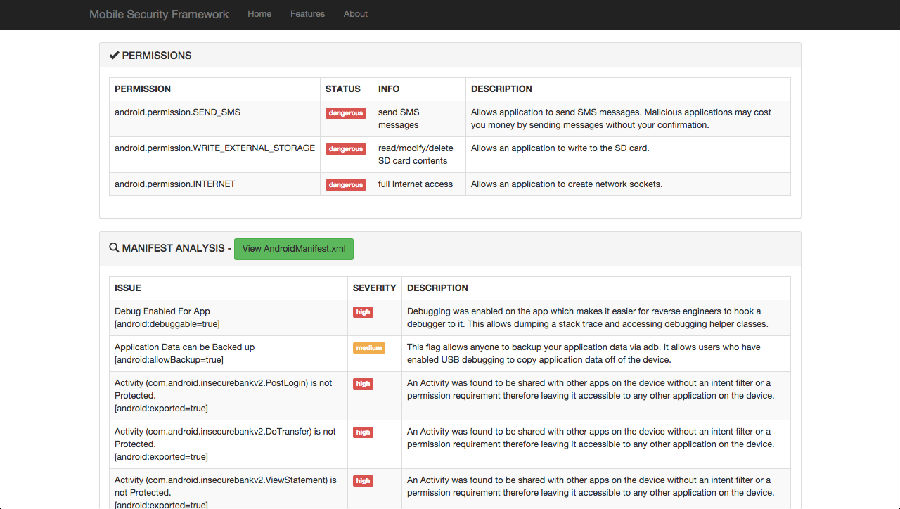Click the View AndroidManifest.xml button
Image resolution: width=900 pixels, height=509 pixels.
(294, 249)
